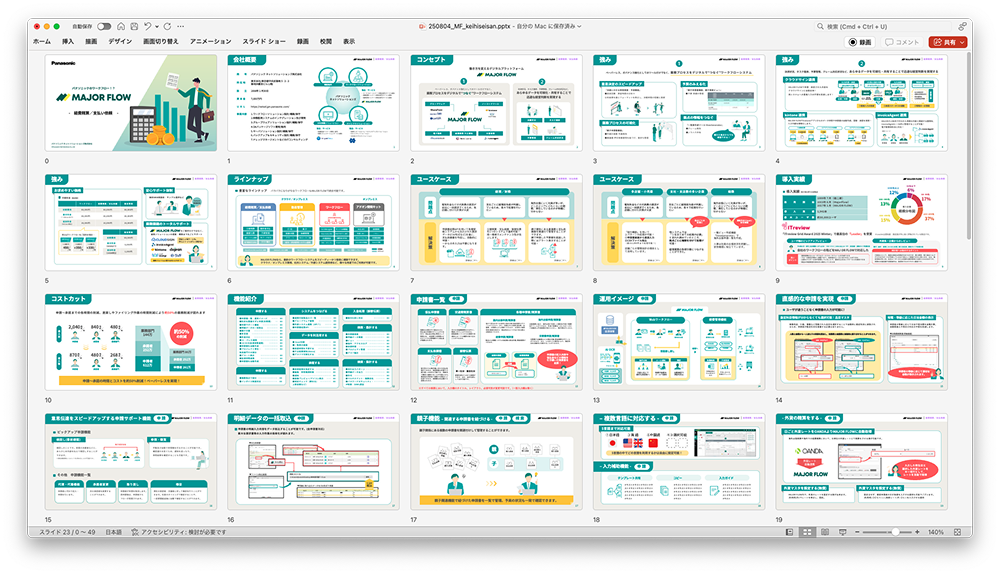The image size is (1000, 574).
Task: Click the Redo circular arrow icon
Action: click(x=168, y=26)
